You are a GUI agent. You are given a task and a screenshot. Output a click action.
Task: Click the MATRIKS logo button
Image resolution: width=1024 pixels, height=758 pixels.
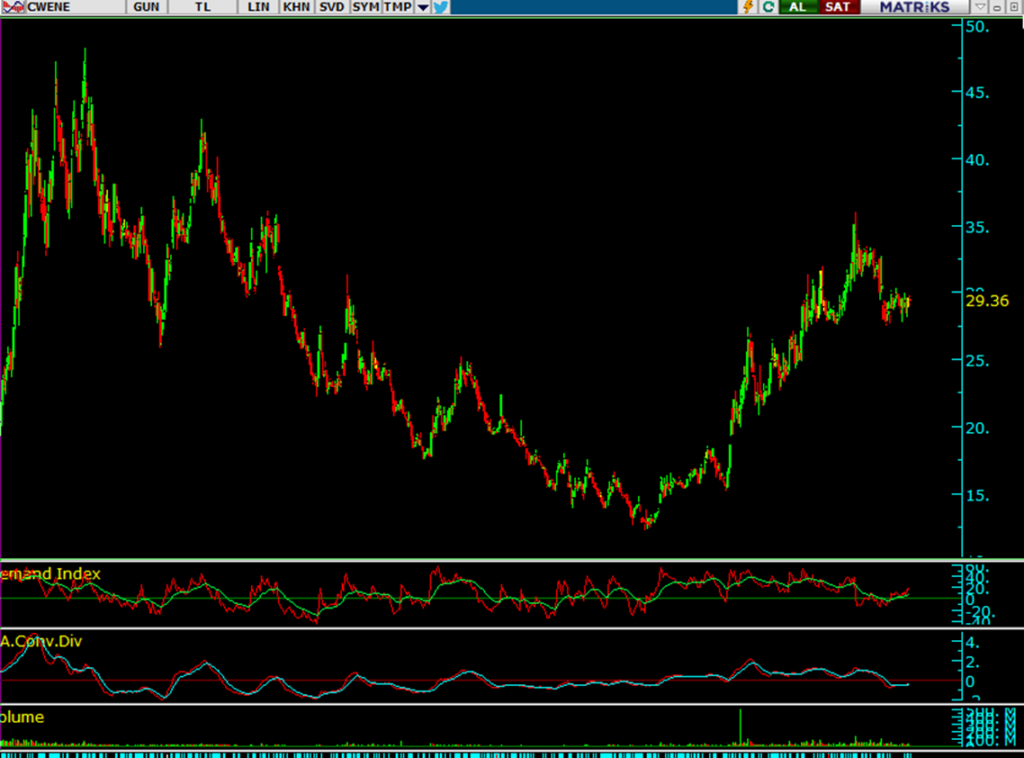(914, 7)
